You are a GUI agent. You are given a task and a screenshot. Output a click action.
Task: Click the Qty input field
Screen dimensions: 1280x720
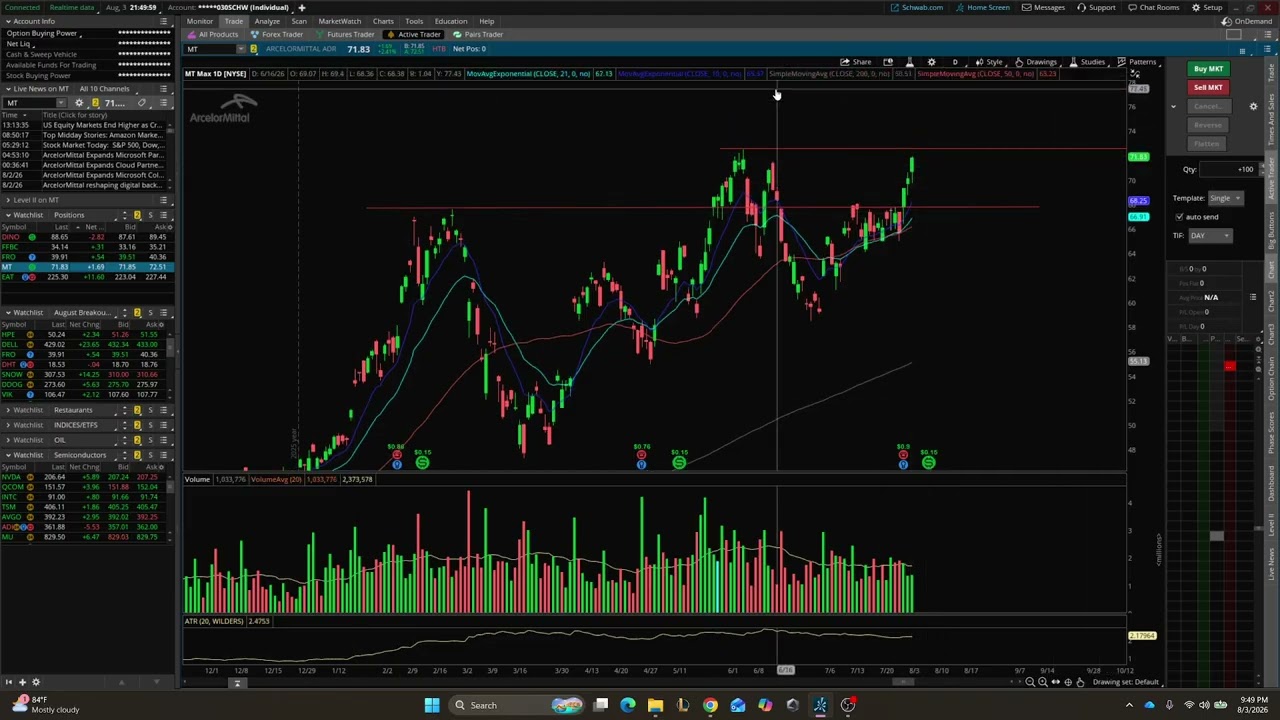pos(1228,169)
